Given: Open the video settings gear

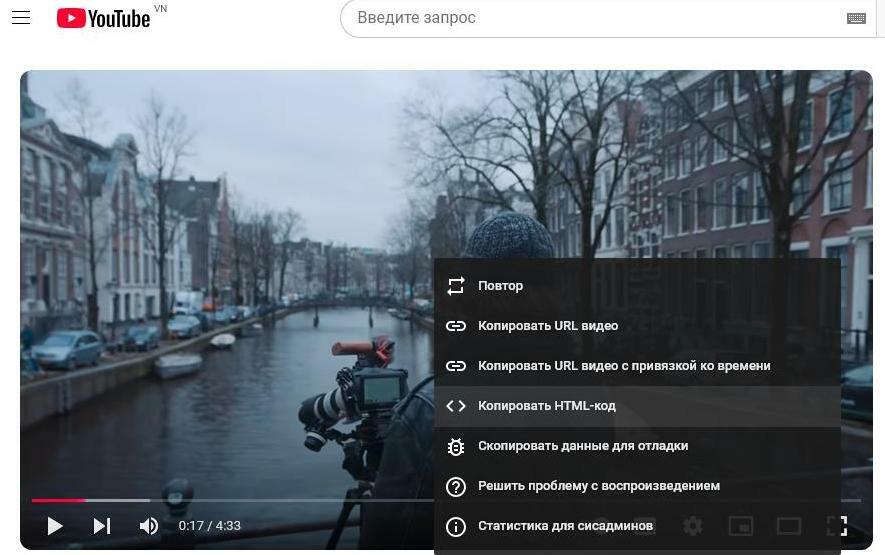Looking at the screenshot, I should click(693, 526).
